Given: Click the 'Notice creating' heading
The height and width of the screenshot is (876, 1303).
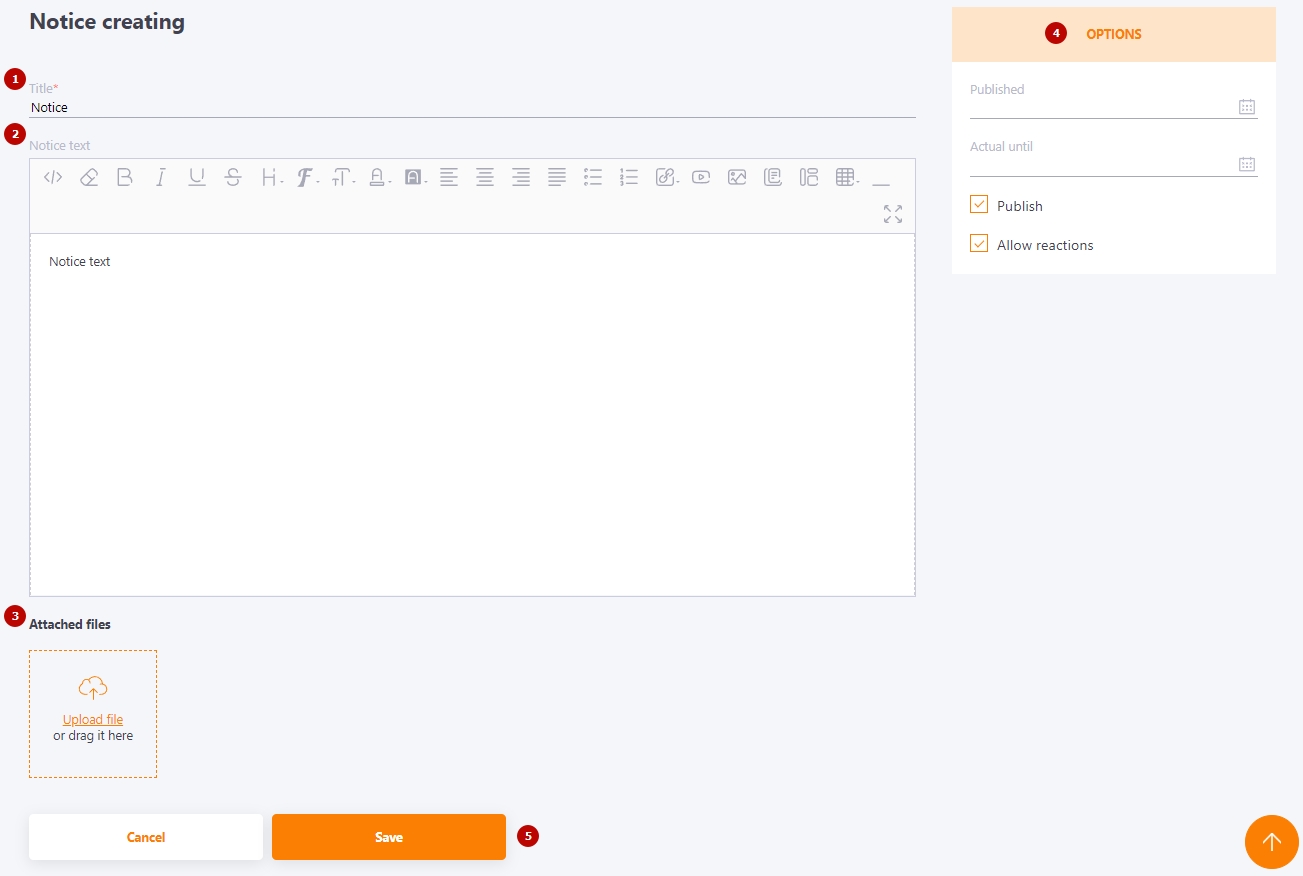Looking at the screenshot, I should click(107, 21).
